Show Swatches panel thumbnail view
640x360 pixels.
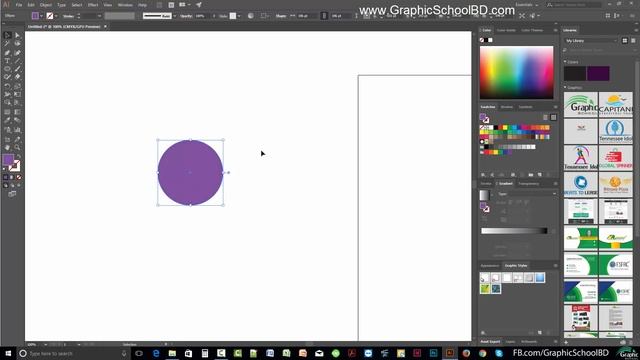tap(553, 118)
